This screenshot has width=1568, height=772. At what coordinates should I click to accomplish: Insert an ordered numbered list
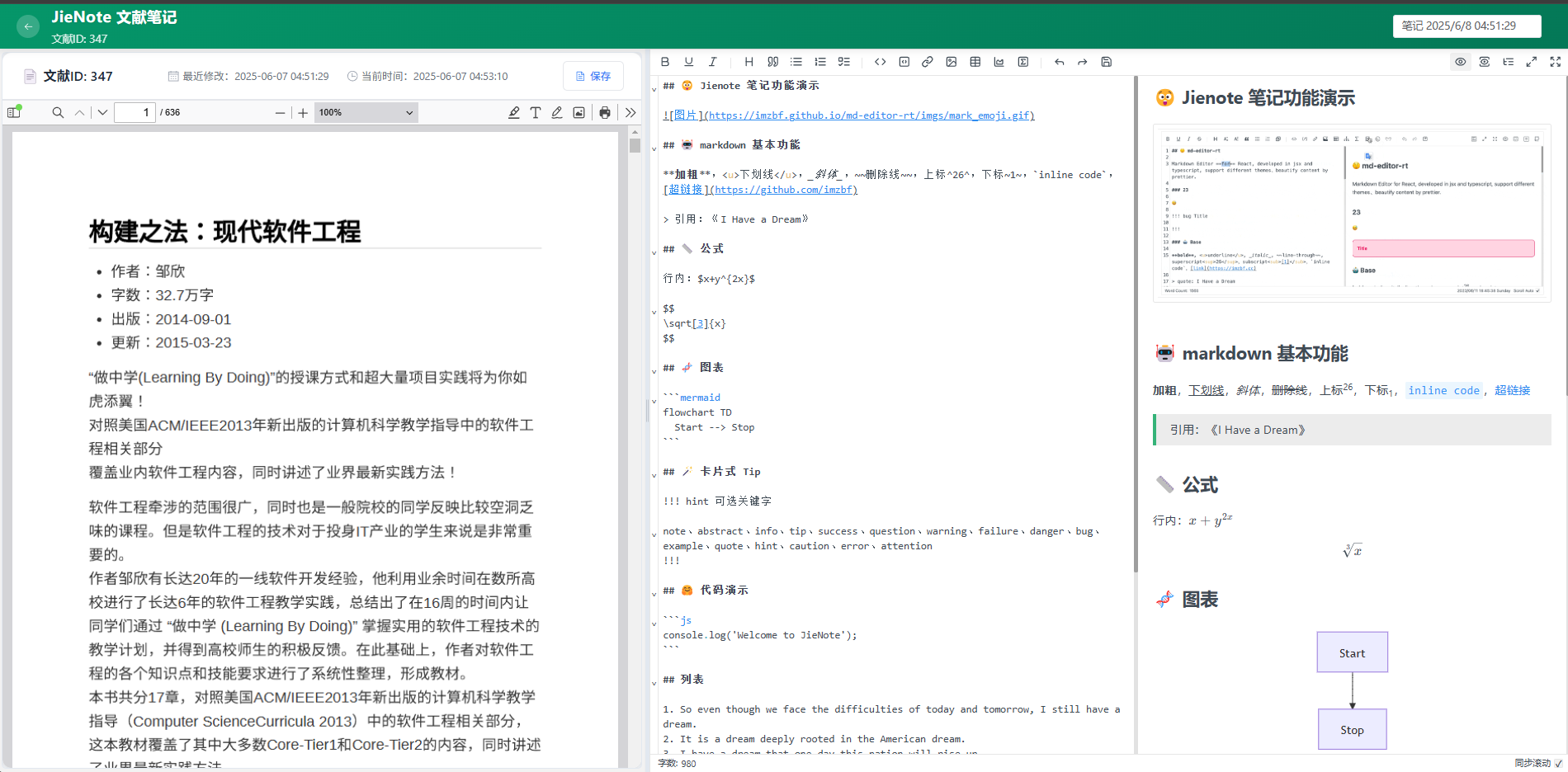[820, 62]
